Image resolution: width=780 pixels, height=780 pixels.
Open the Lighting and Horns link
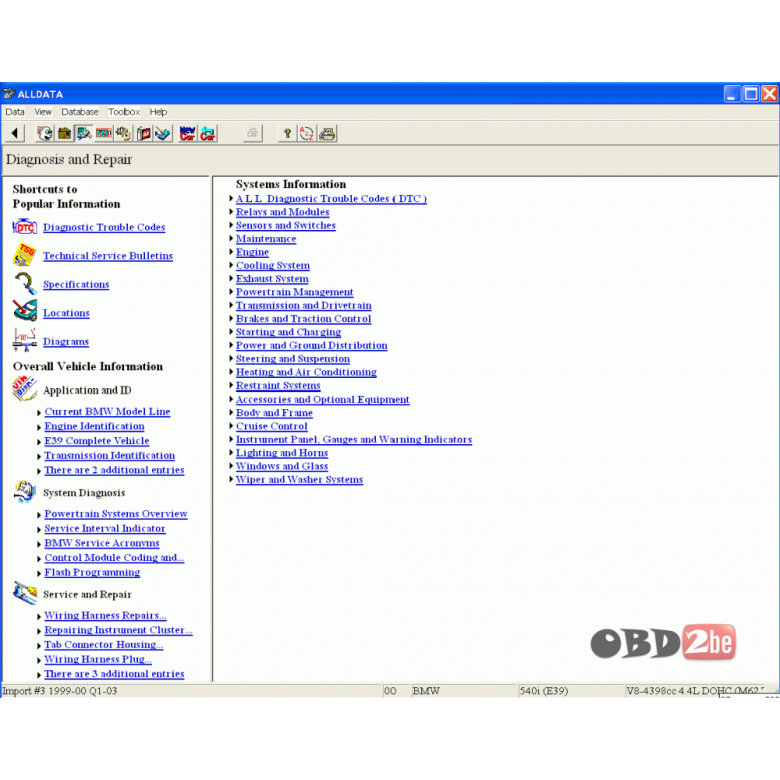pos(282,453)
